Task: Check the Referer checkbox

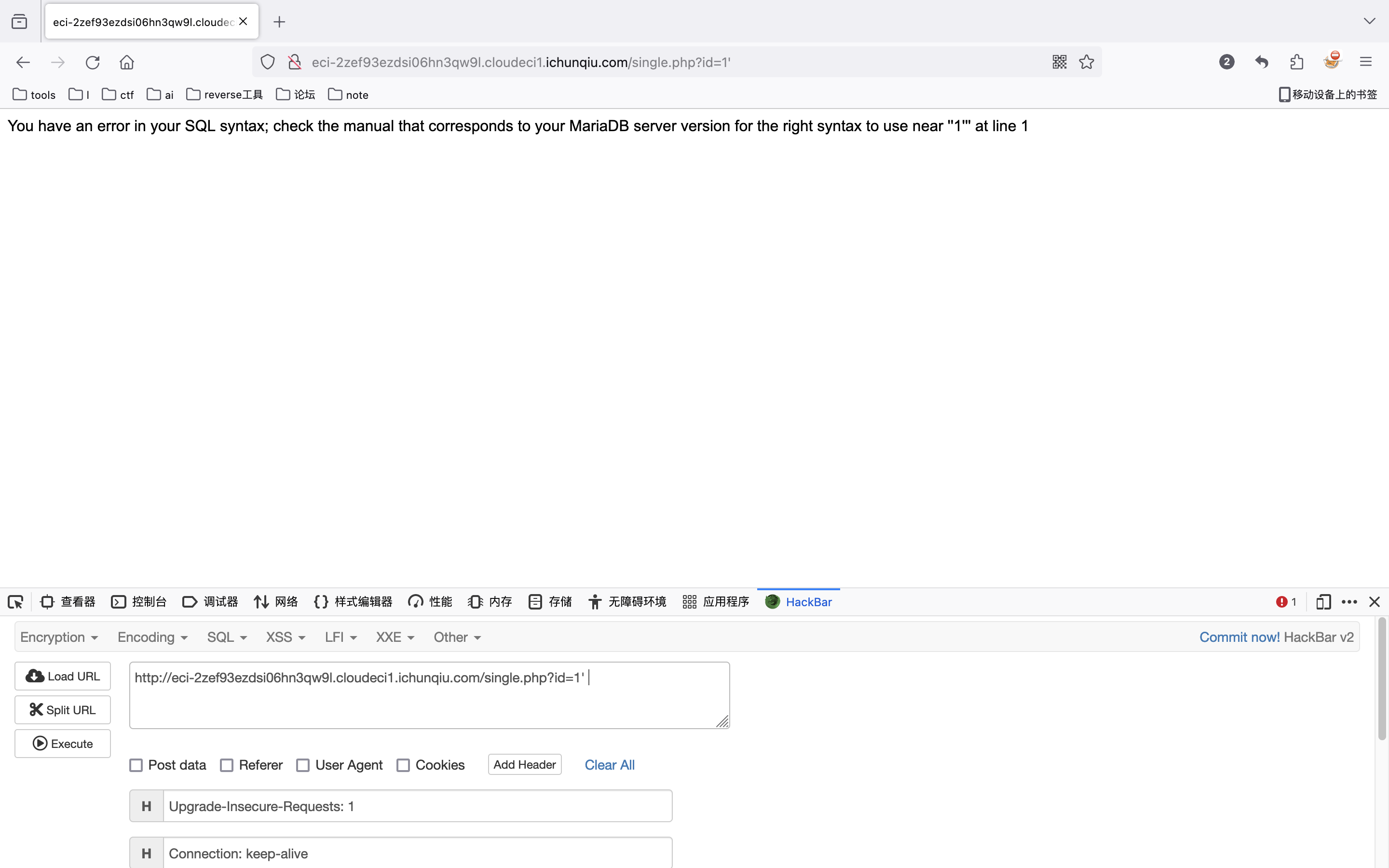Action: (227, 765)
